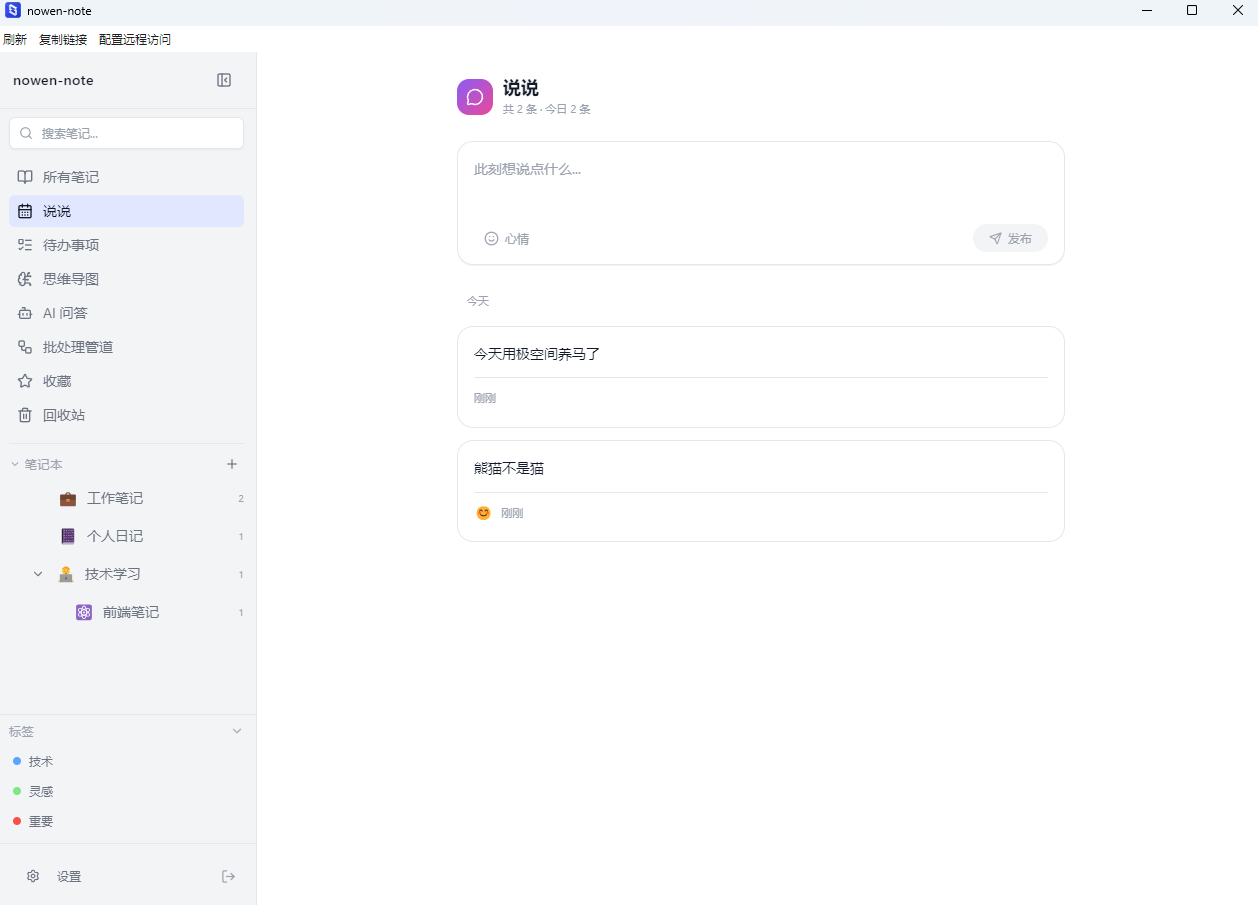Click the brain icon beside 思维导图
This screenshot has height=905, width=1258.
25,279
